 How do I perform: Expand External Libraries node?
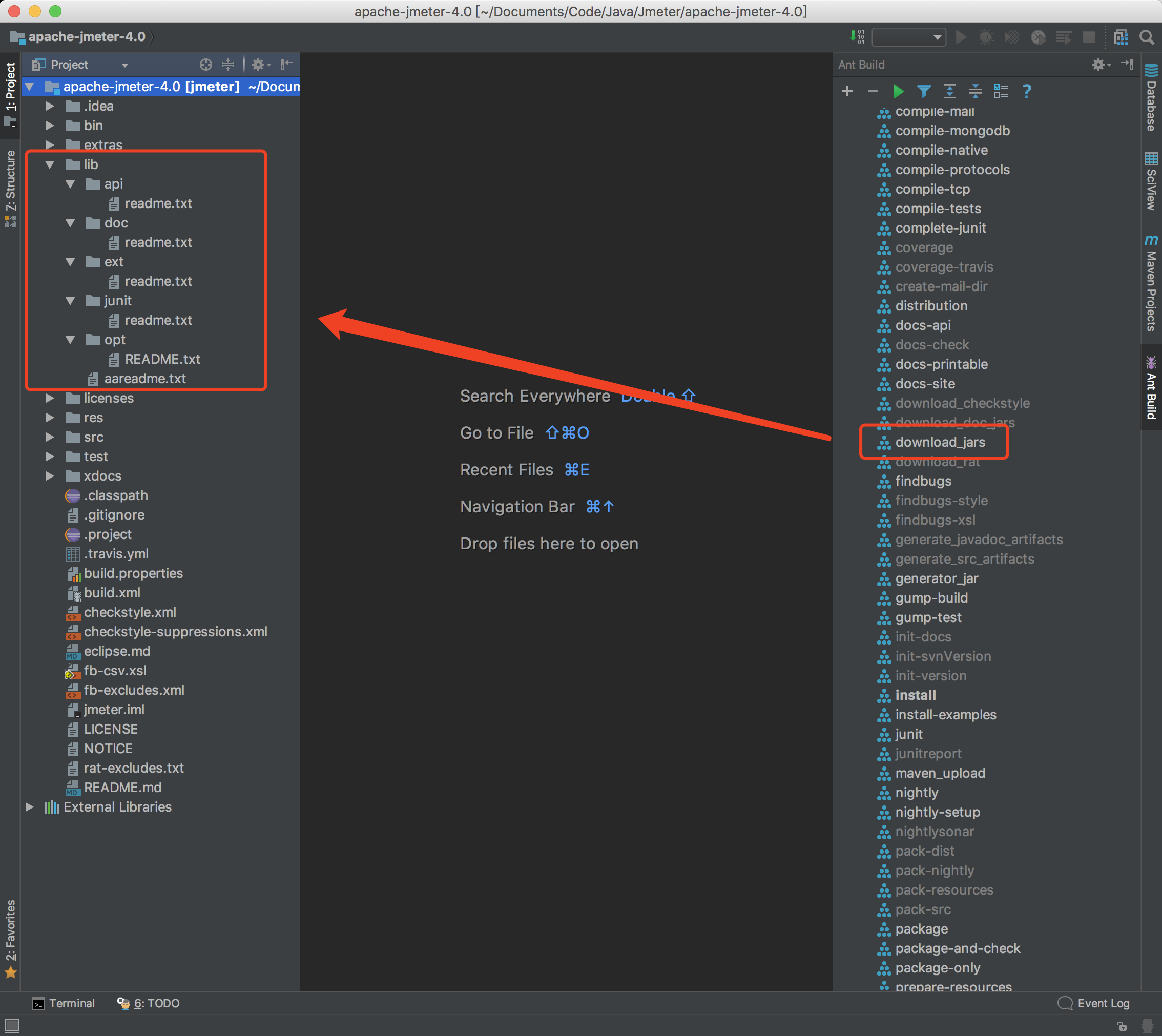pyautogui.click(x=30, y=807)
